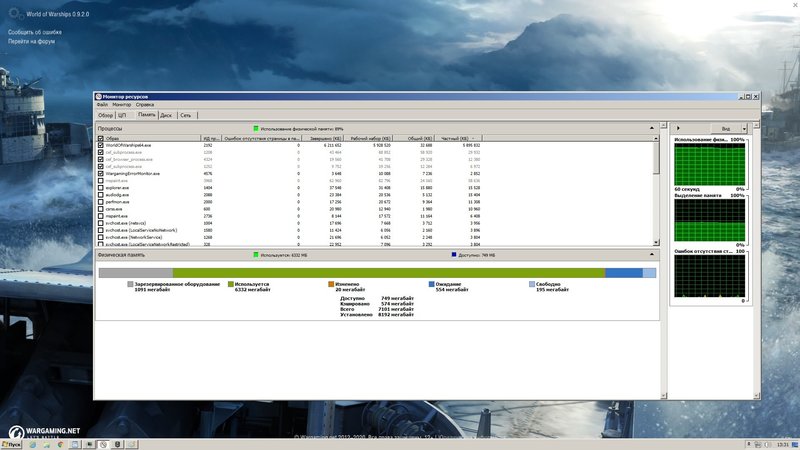Close the World of Warships launcher window
The width and height of the screenshot is (800, 450).
[795, 4]
